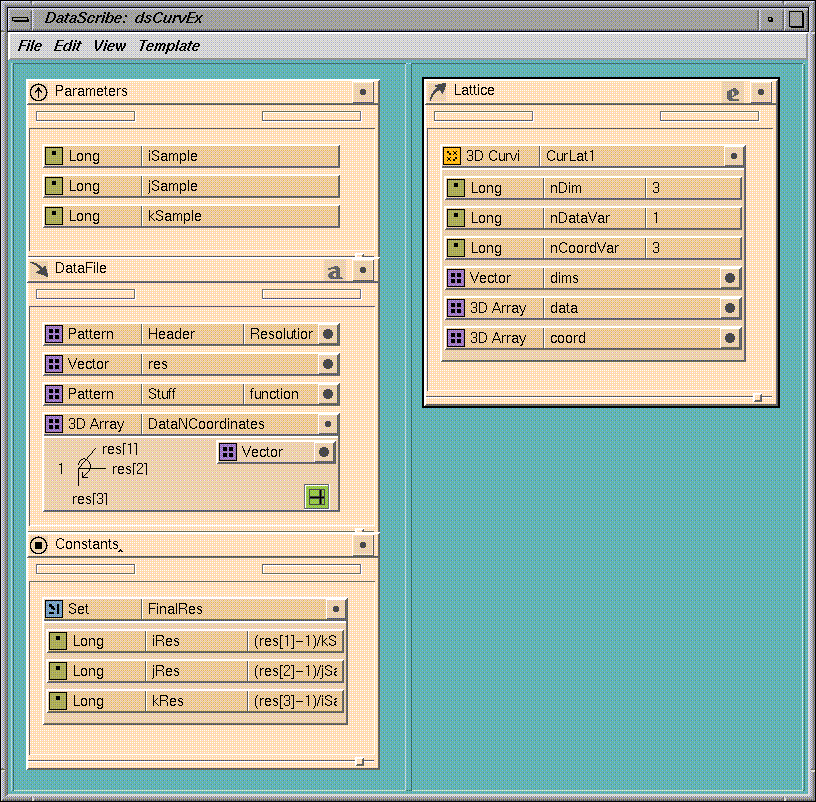This screenshot has width=816, height=802.
Task: Select the iSample parameter name field
Action: click(x=240, y=156)
